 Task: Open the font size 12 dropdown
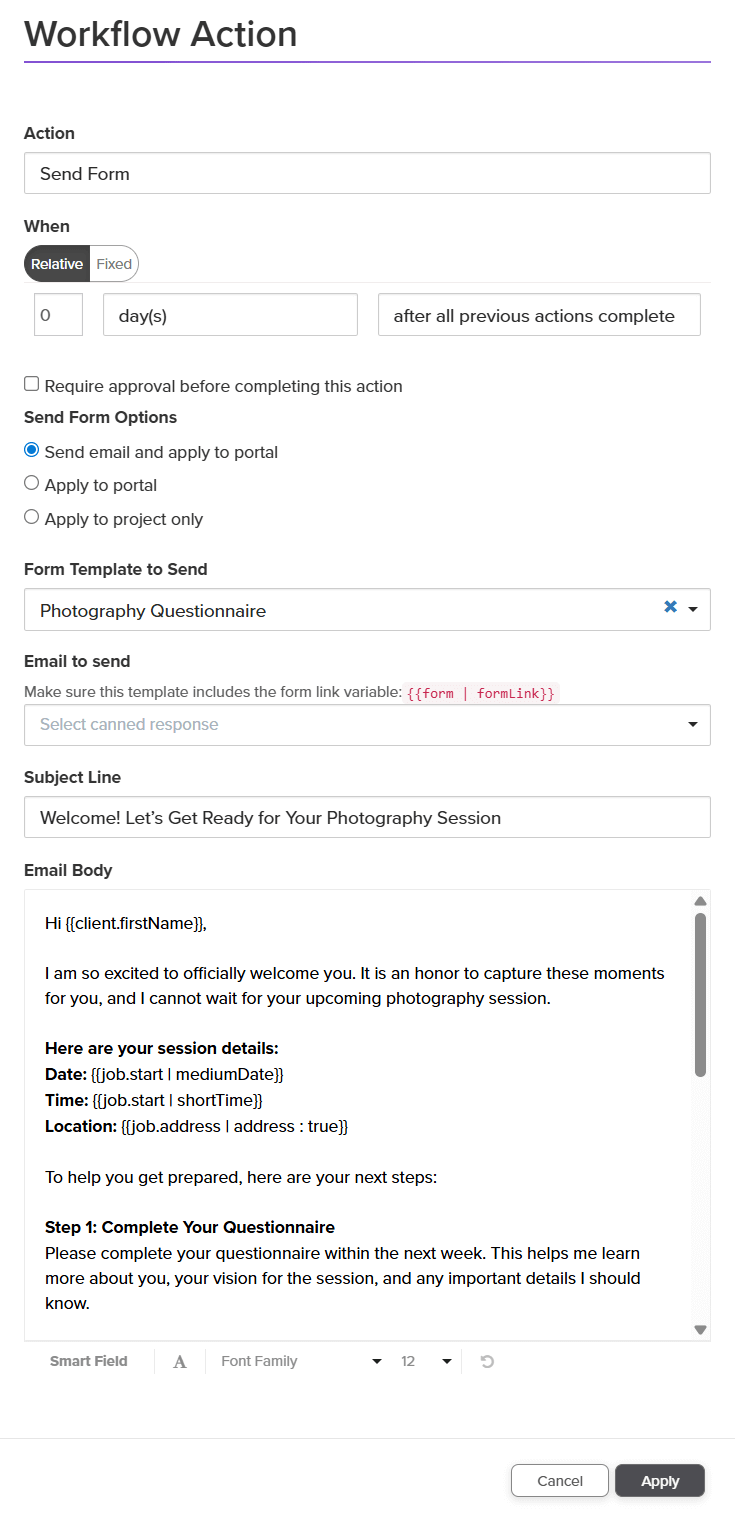[x=426, y=1361]
